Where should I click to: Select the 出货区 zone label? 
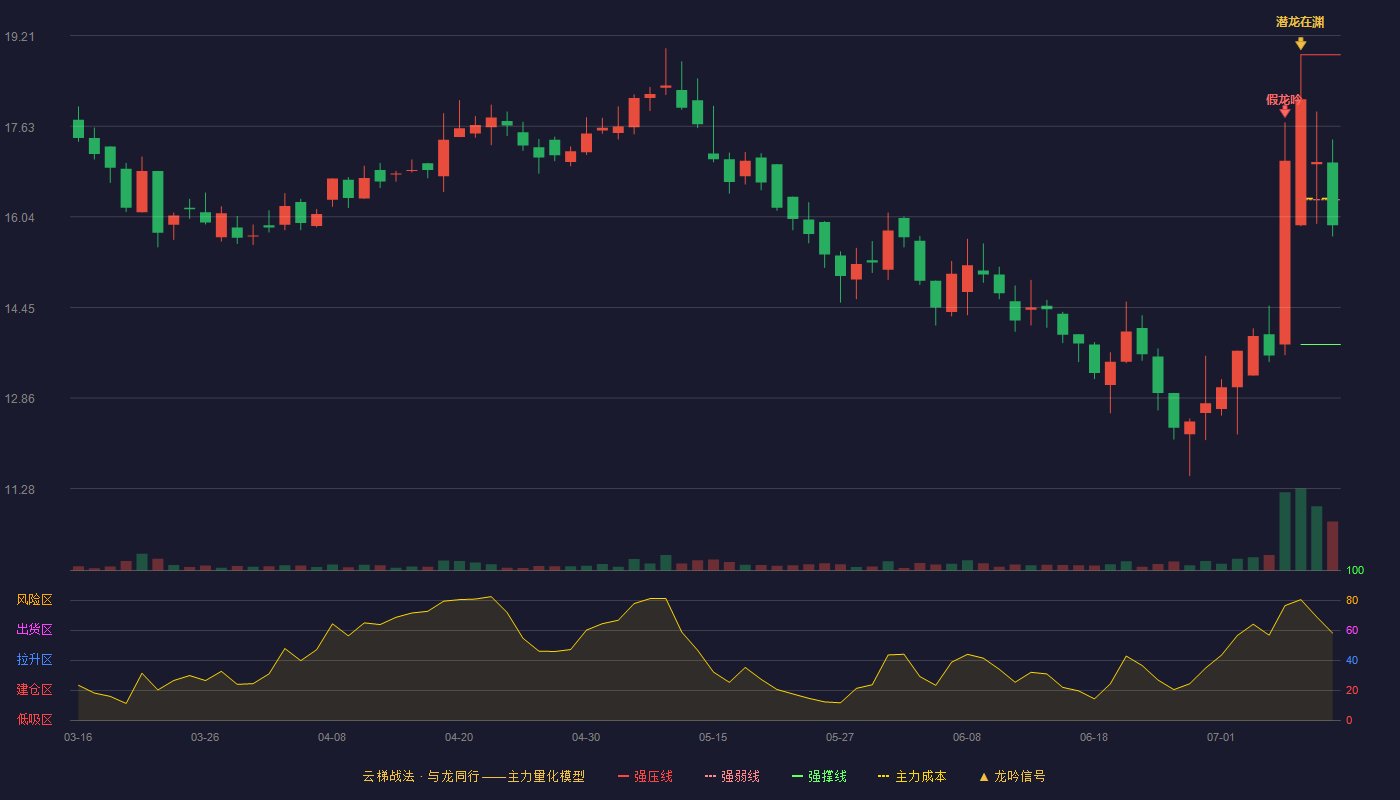click(x=34, y=630)
